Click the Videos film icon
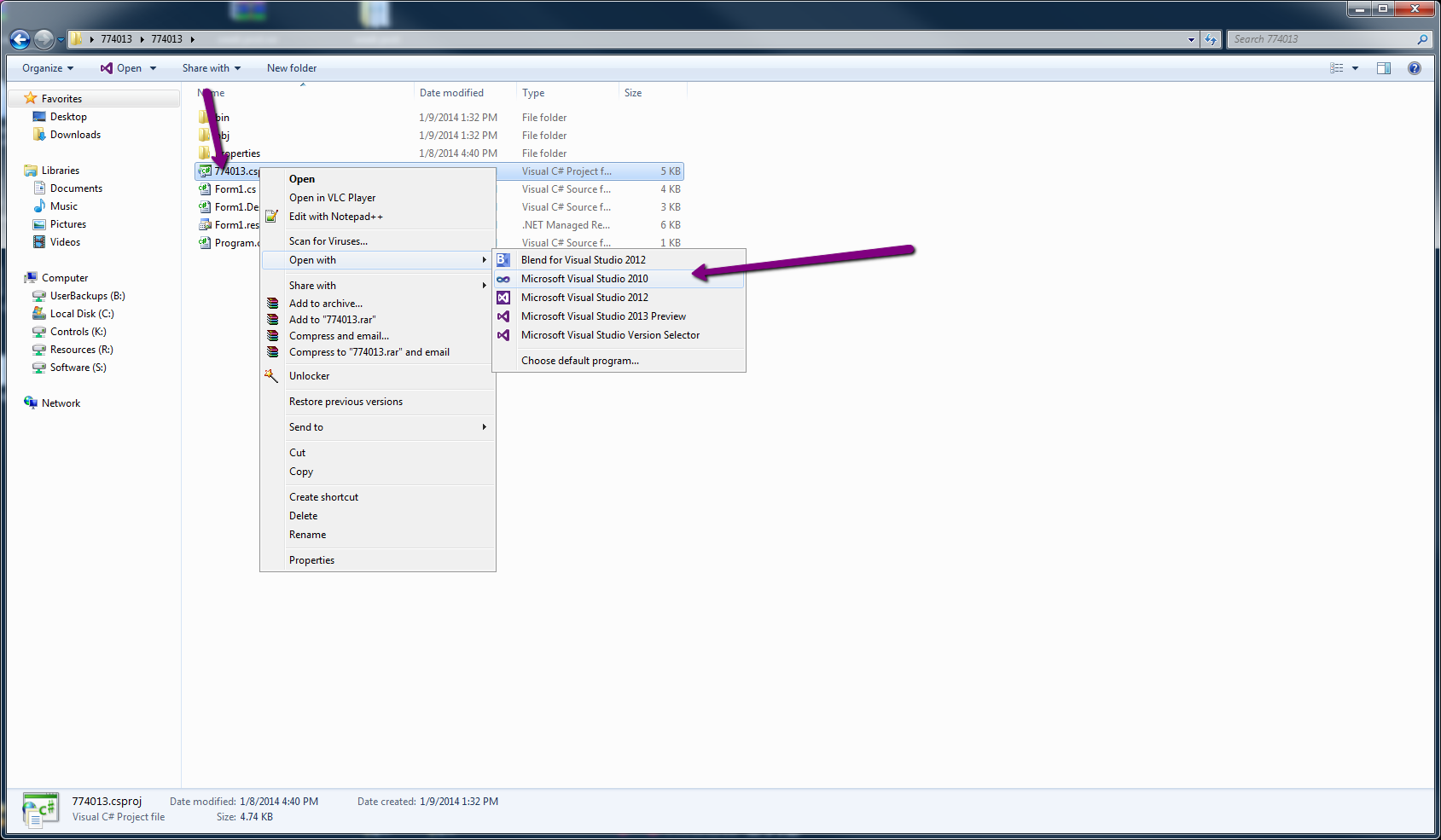Screen dimensions: 1441x840 click(39, 242)
